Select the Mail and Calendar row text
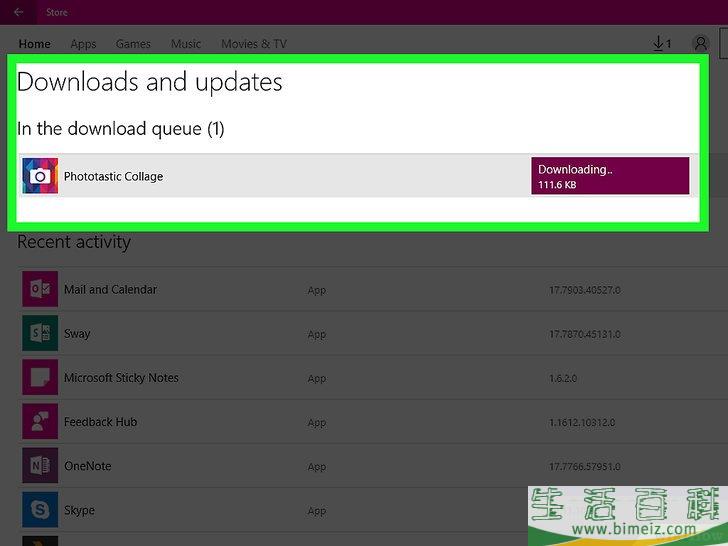 110,289
